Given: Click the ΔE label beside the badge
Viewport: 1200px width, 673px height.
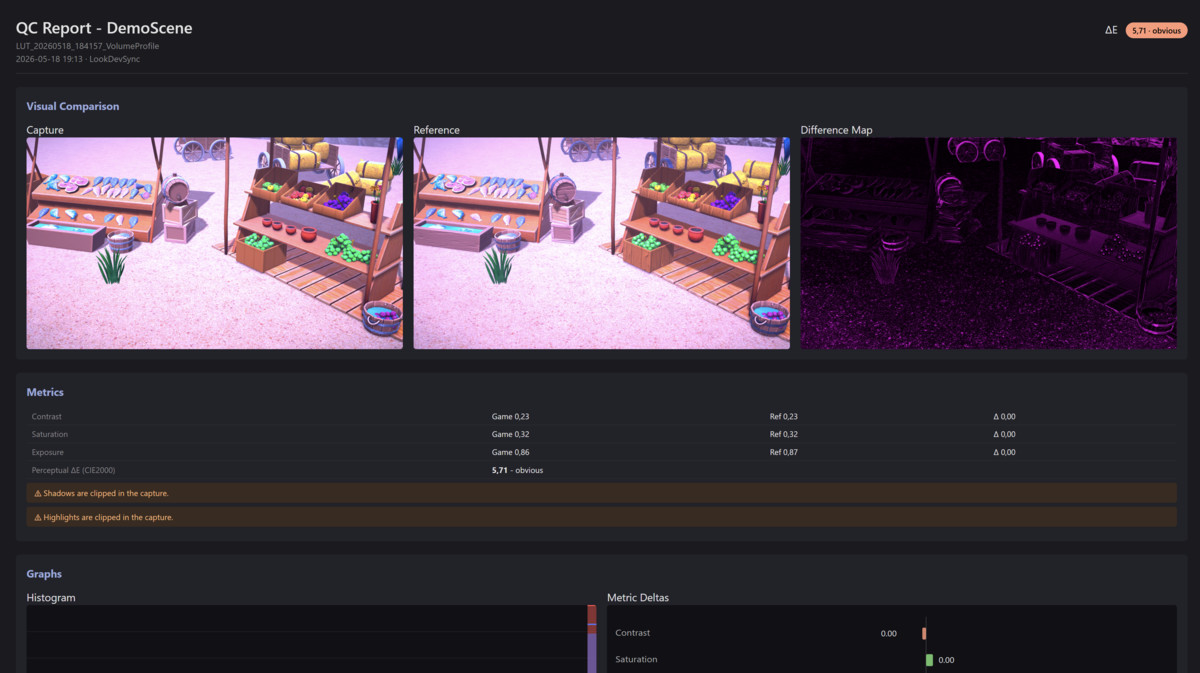Looking at the screenshot, I should pyautogui.click(x=1111, y=31).
